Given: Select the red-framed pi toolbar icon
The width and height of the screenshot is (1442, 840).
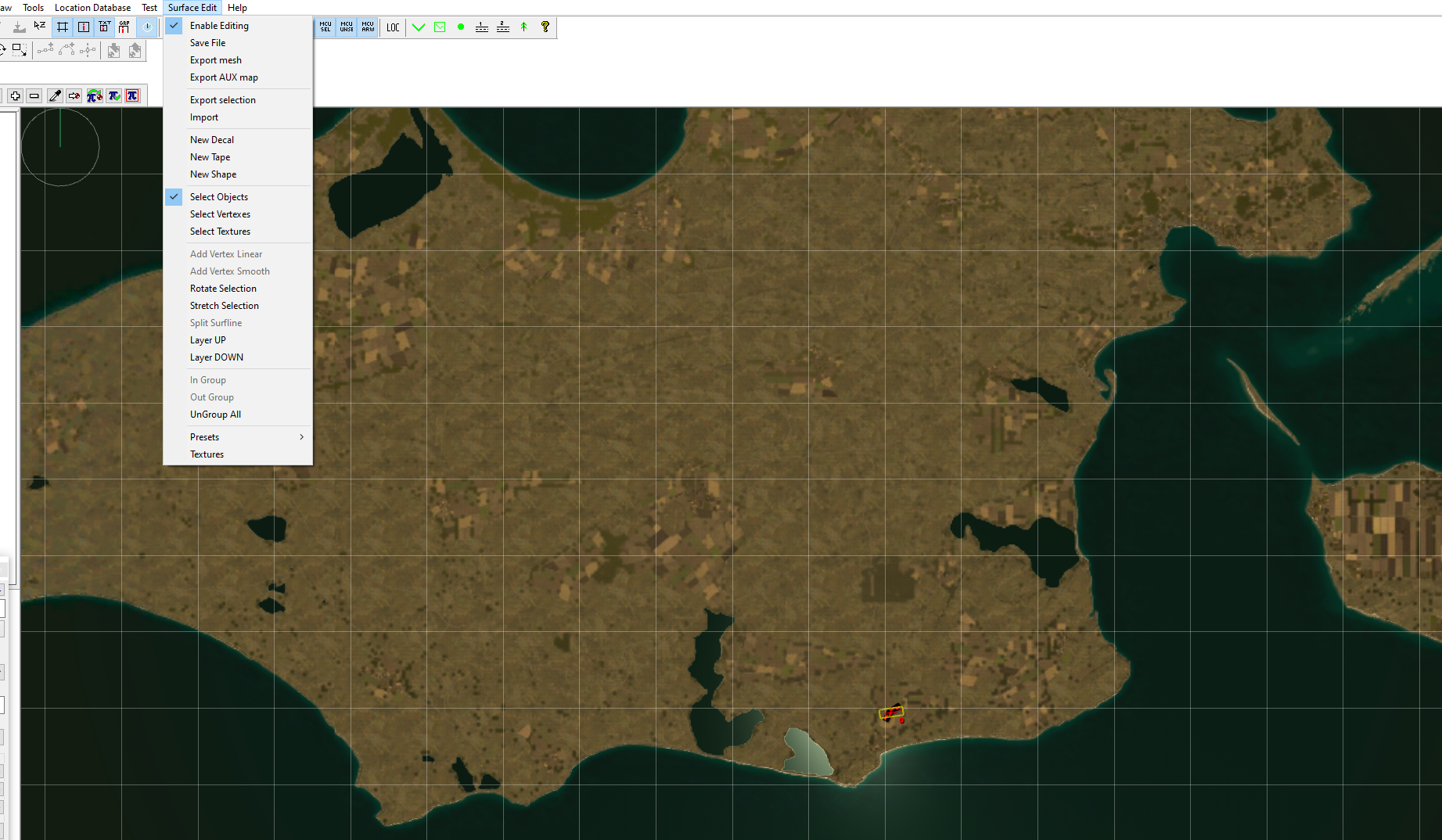Looking at the screenshot, I should click(132, 95).
